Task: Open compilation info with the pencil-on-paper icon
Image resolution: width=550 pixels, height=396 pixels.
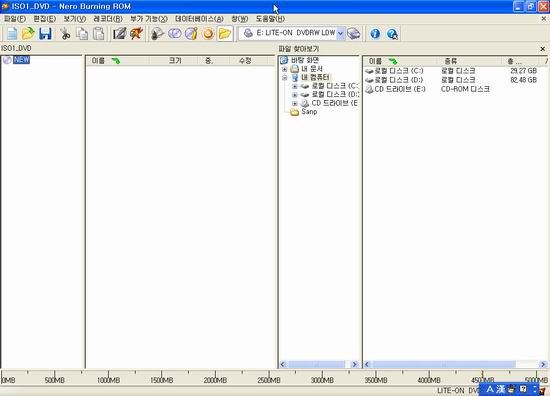Action: tap(119, 34)
